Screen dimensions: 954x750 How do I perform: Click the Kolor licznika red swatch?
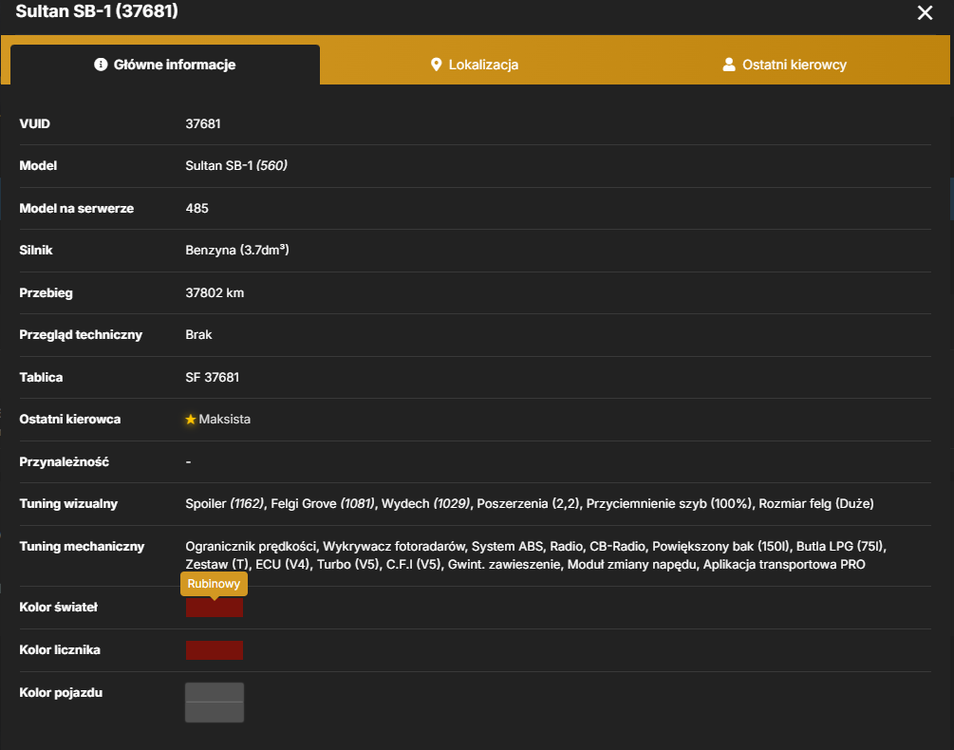pos(214,650)
